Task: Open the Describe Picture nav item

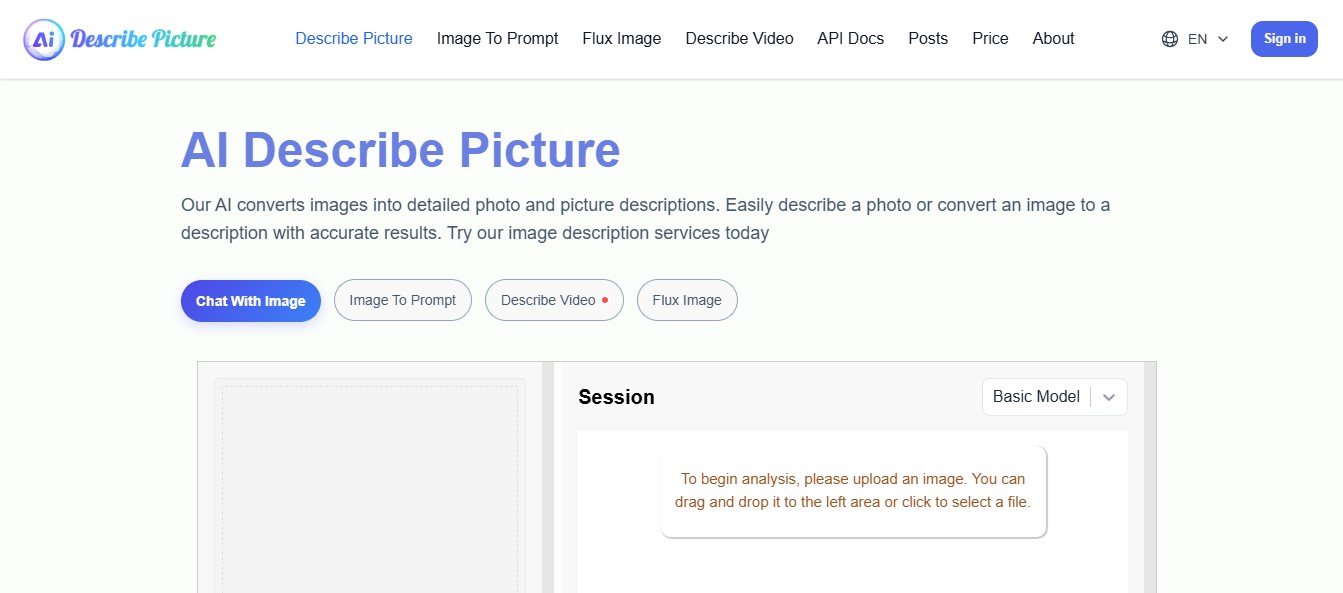Action: 353,39
